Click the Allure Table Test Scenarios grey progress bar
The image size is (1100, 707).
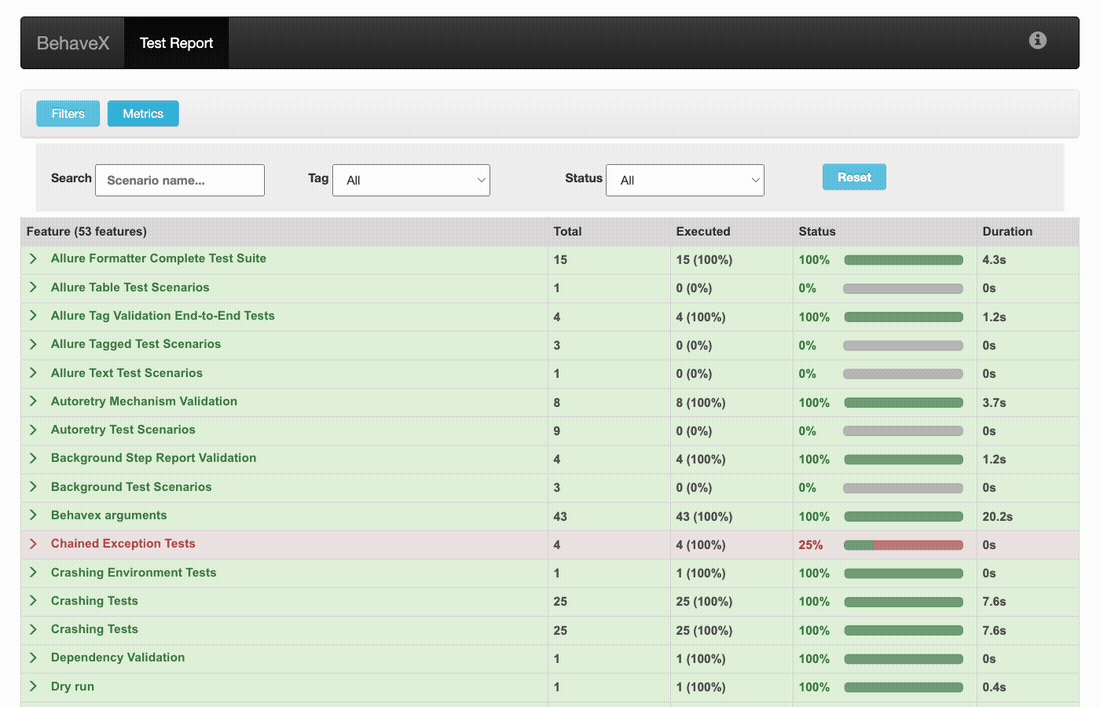[x=904, y=288]
